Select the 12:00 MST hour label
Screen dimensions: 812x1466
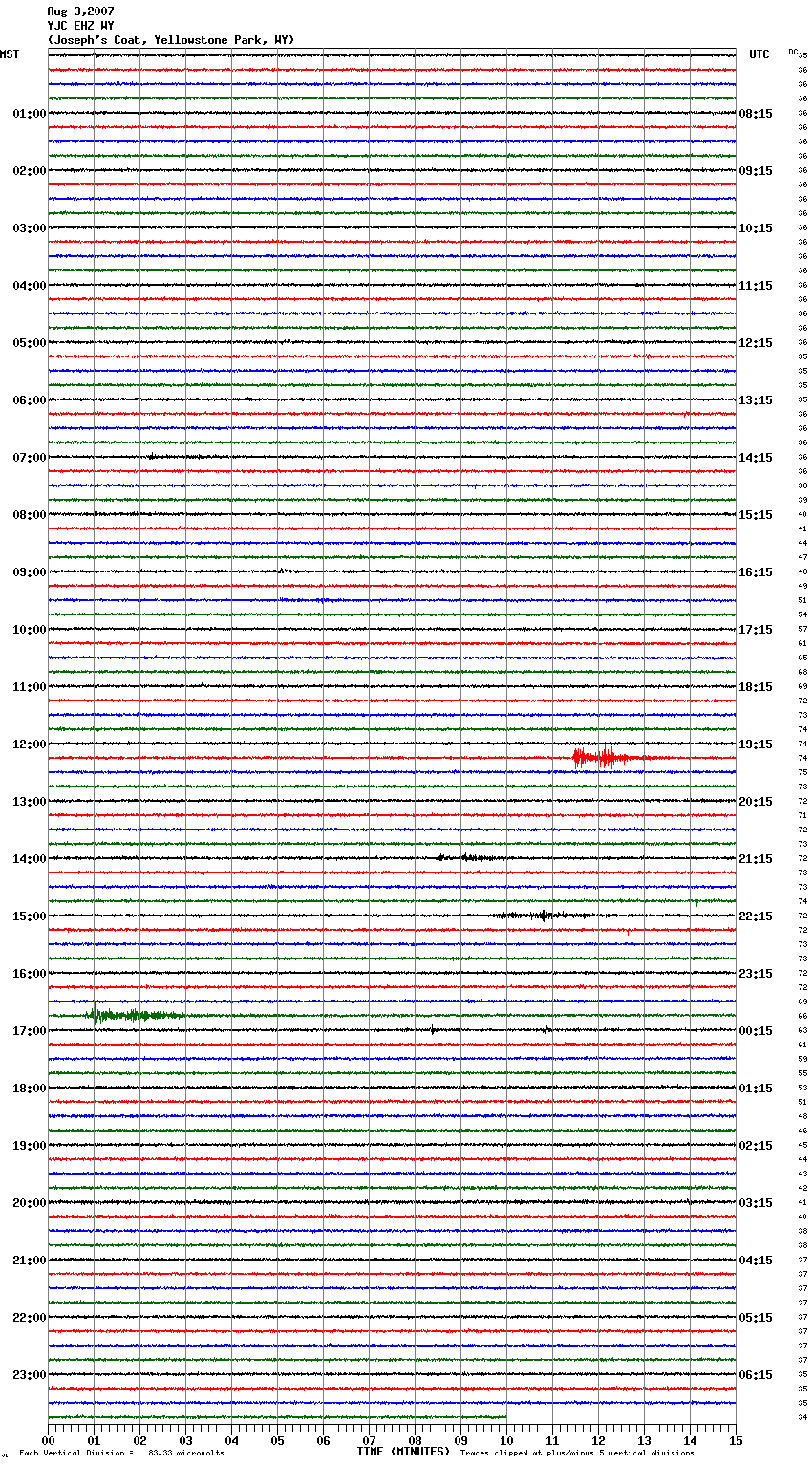(x=30, y=744)
